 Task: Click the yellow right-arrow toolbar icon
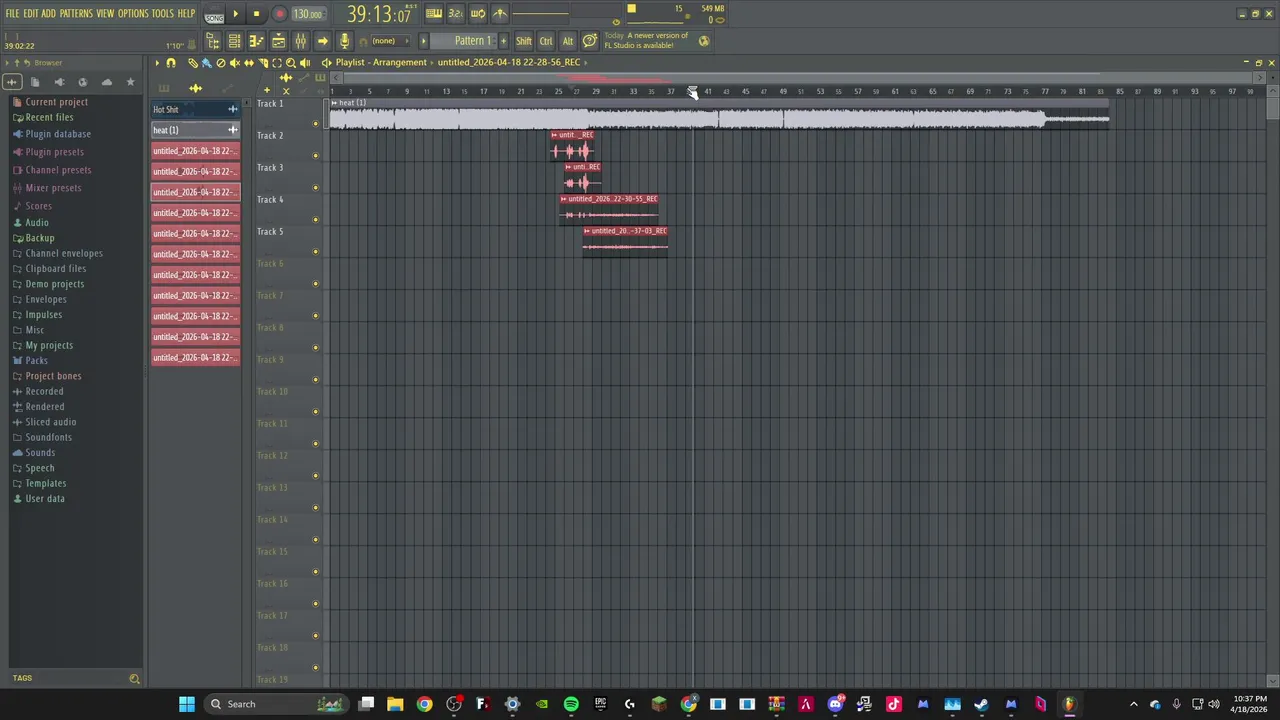point(322,41)
